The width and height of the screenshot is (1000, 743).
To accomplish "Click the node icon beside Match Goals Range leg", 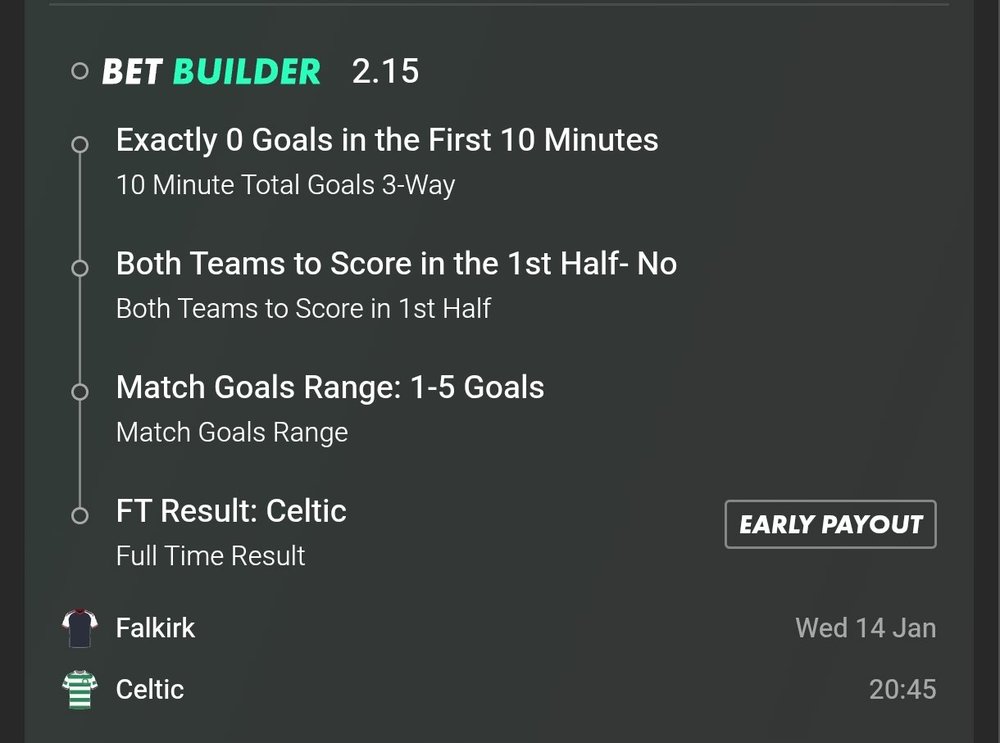I will (x=80, y=391).
